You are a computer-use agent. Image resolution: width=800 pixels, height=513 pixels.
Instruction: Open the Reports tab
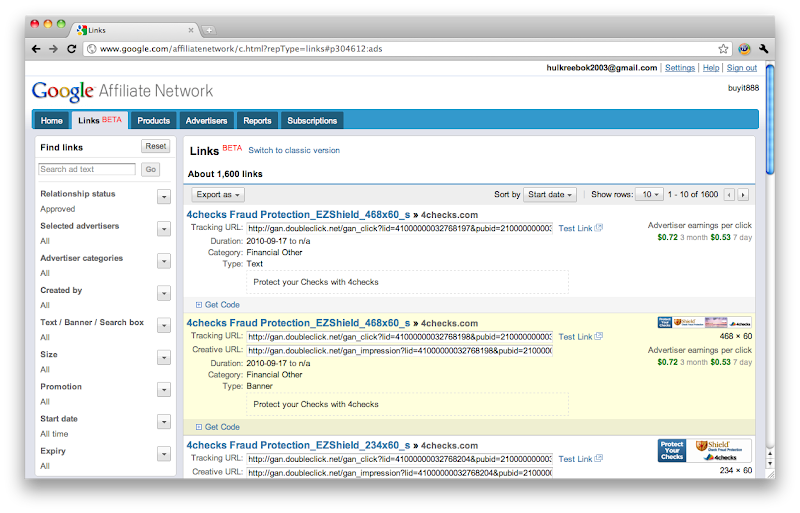[257, 120]
